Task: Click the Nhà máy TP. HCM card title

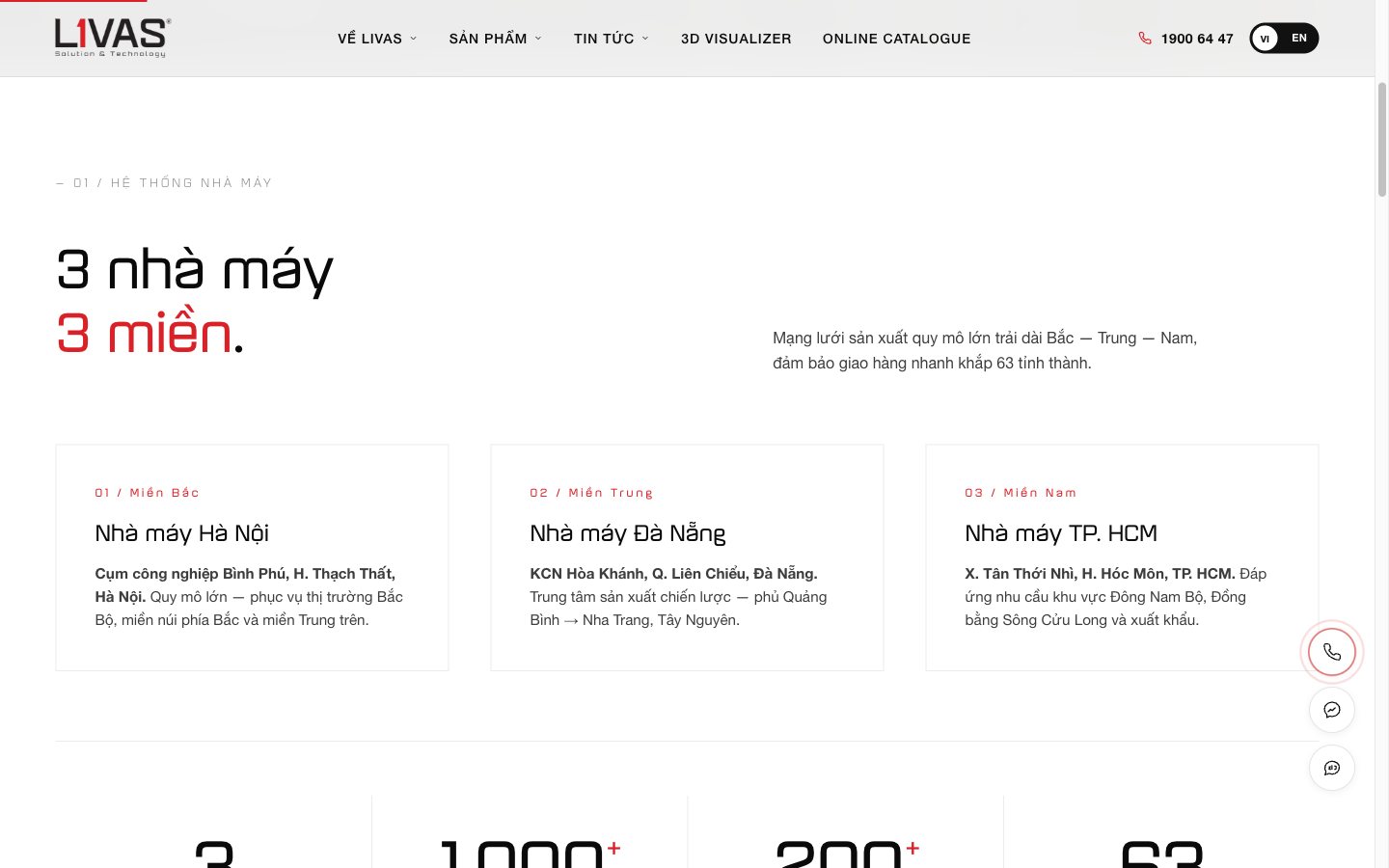Action: (x=1061, y=533)
